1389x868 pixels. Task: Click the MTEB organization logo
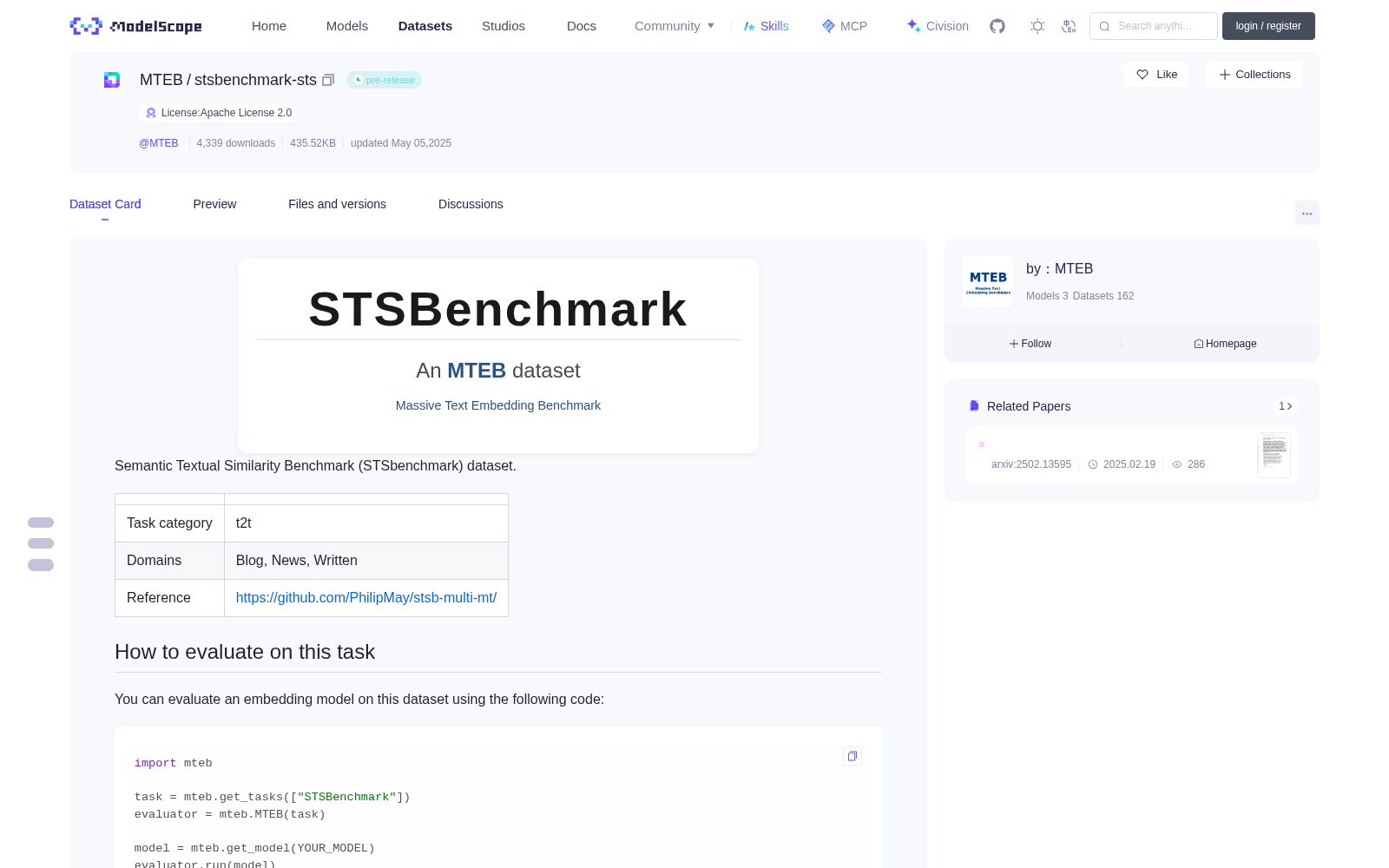(988, 281)
